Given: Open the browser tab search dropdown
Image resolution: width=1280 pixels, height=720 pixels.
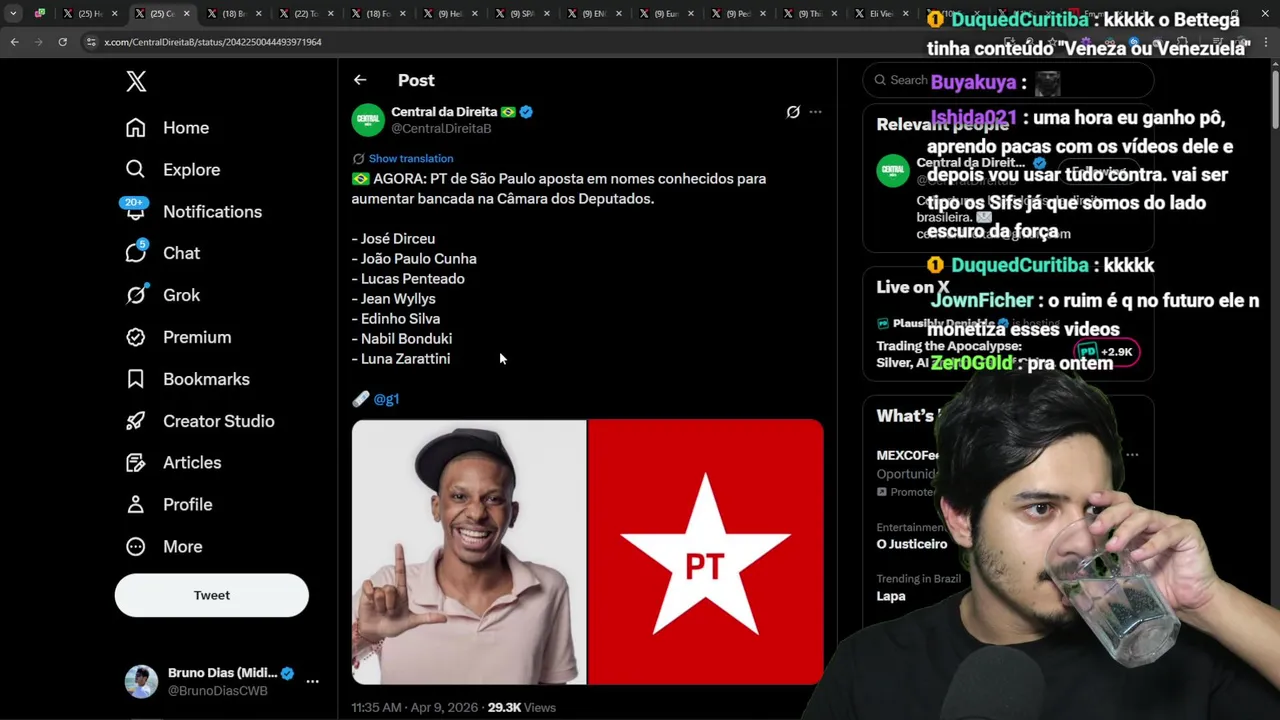Looking at the screenshot, I should tap(13, 14).
